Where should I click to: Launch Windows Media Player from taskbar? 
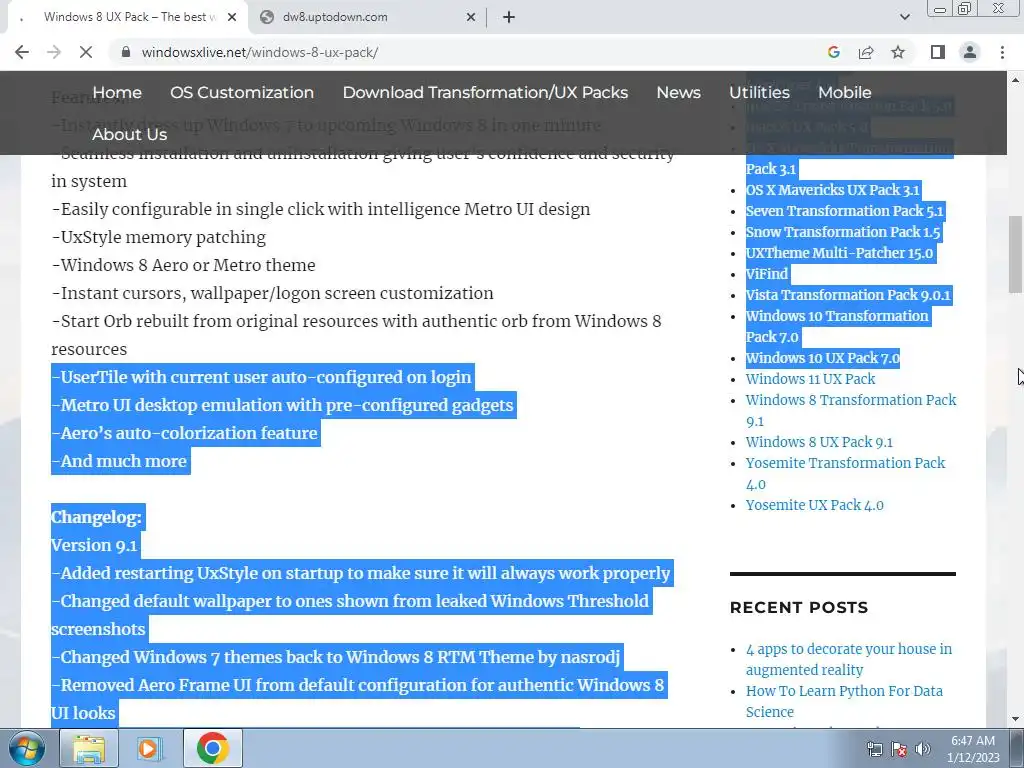(x=150, y=748)
